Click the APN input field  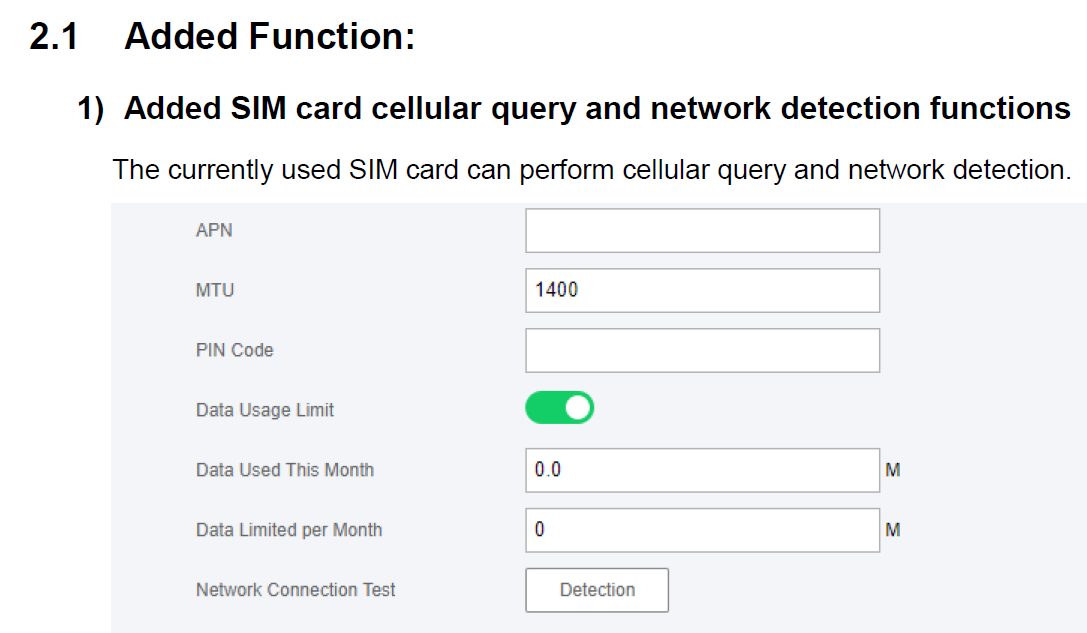coord(702,230)
